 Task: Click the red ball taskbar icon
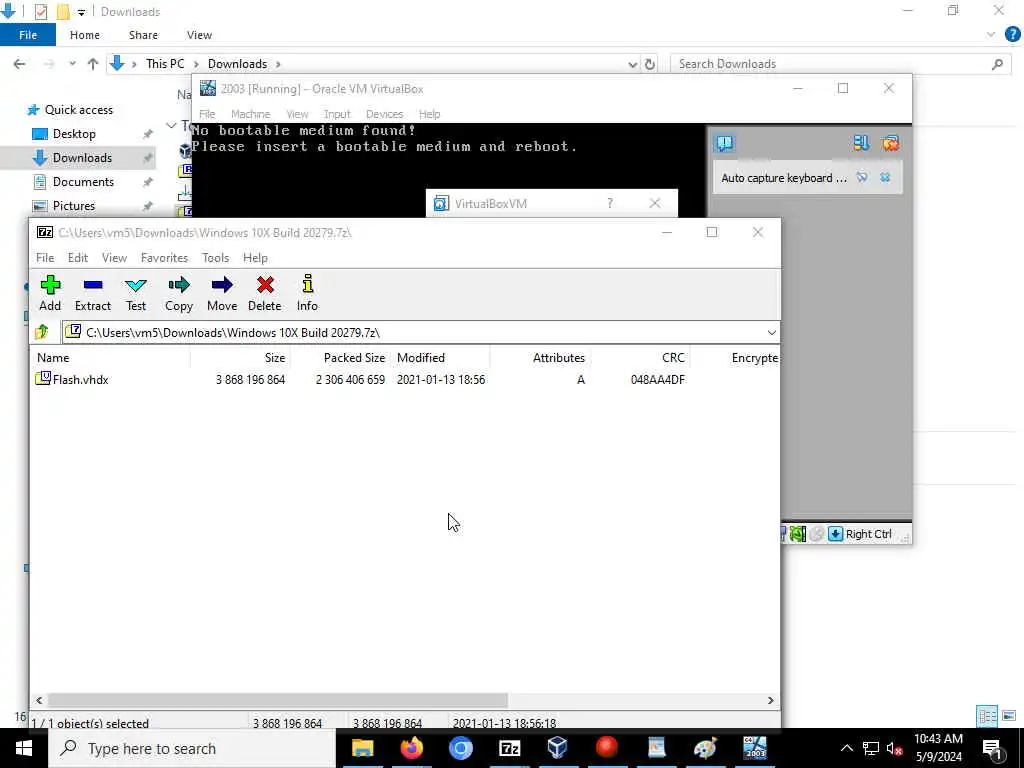tap(607, 748)
